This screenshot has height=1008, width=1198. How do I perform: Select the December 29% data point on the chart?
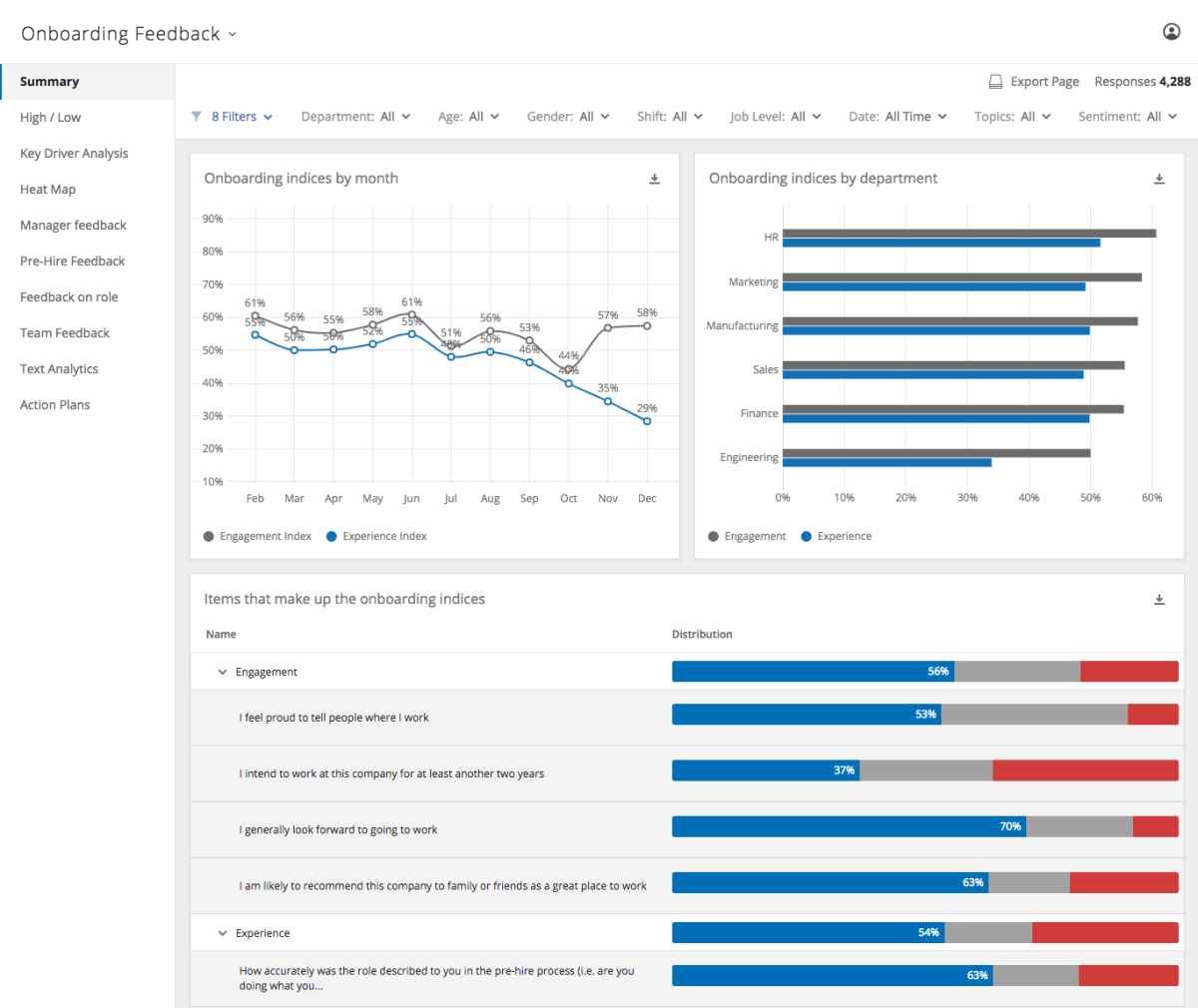coord(646,421)
